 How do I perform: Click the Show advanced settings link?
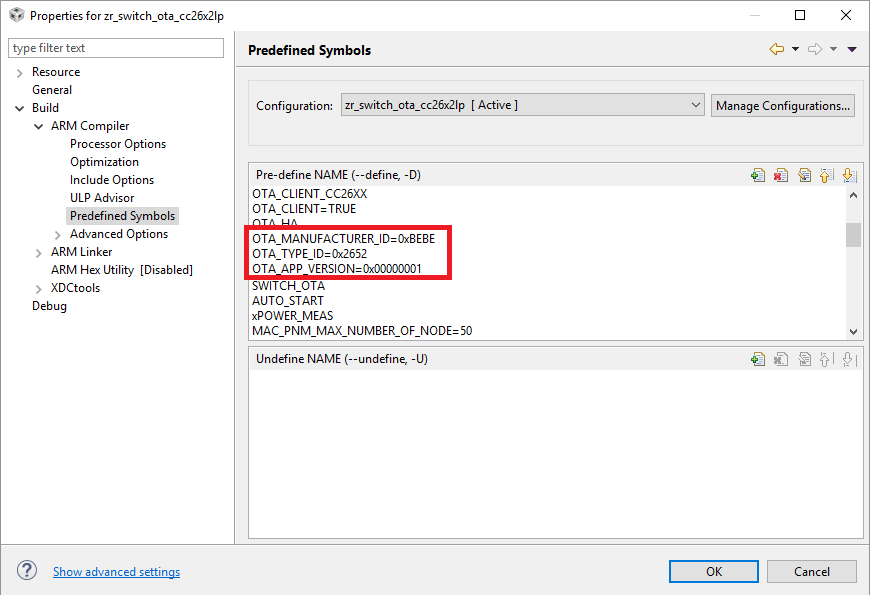pos(116,572)
